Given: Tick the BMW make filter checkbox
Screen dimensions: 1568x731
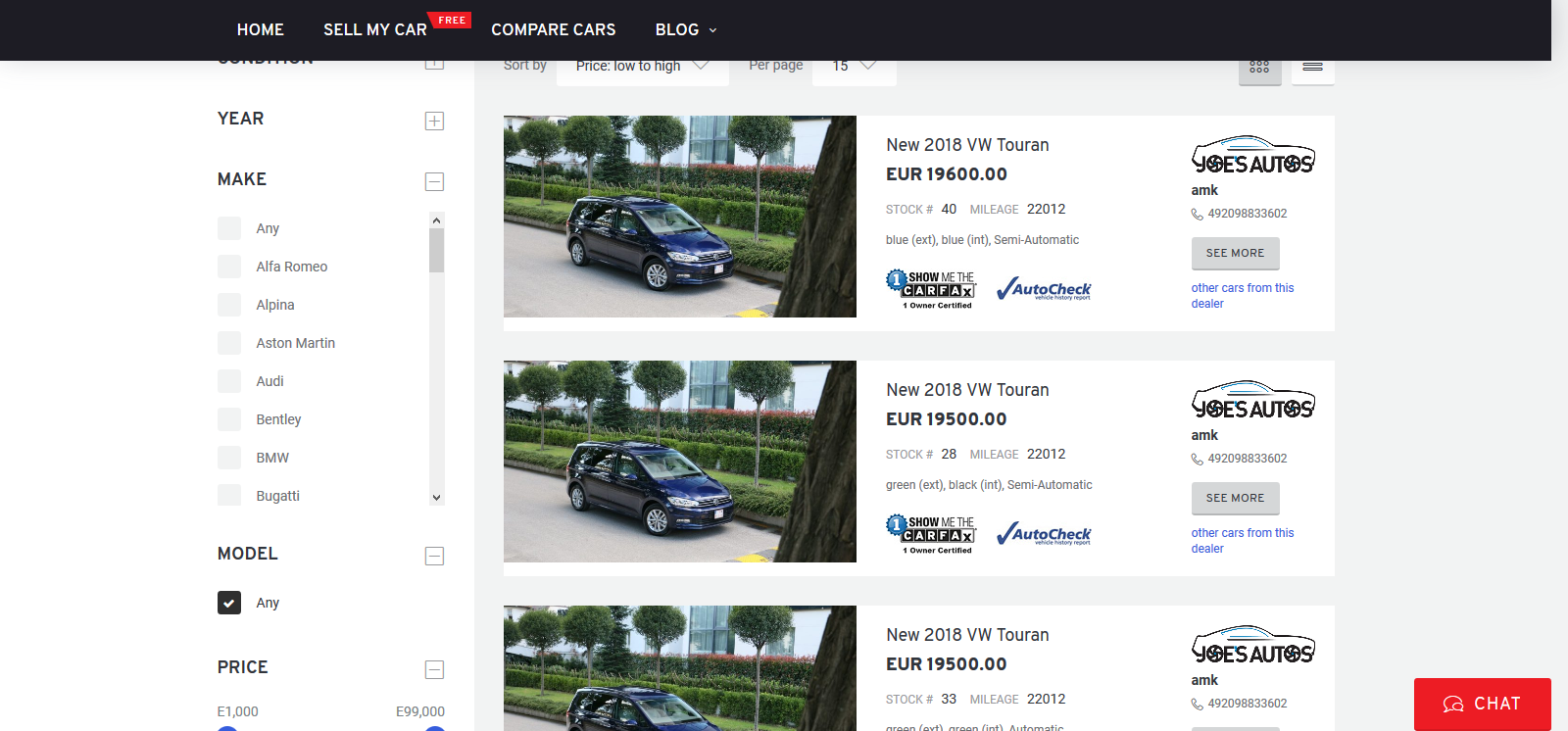Looking at the screenshot, I should [x=229, y=458].
